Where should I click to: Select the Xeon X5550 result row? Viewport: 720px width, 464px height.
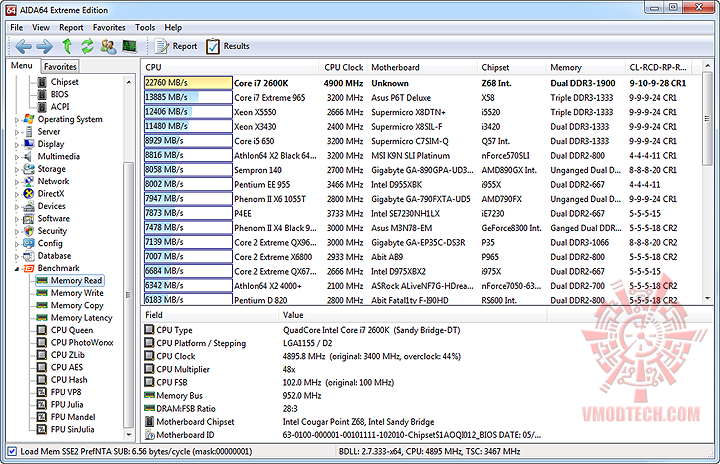pyautogui.click(x=422, y=112)
